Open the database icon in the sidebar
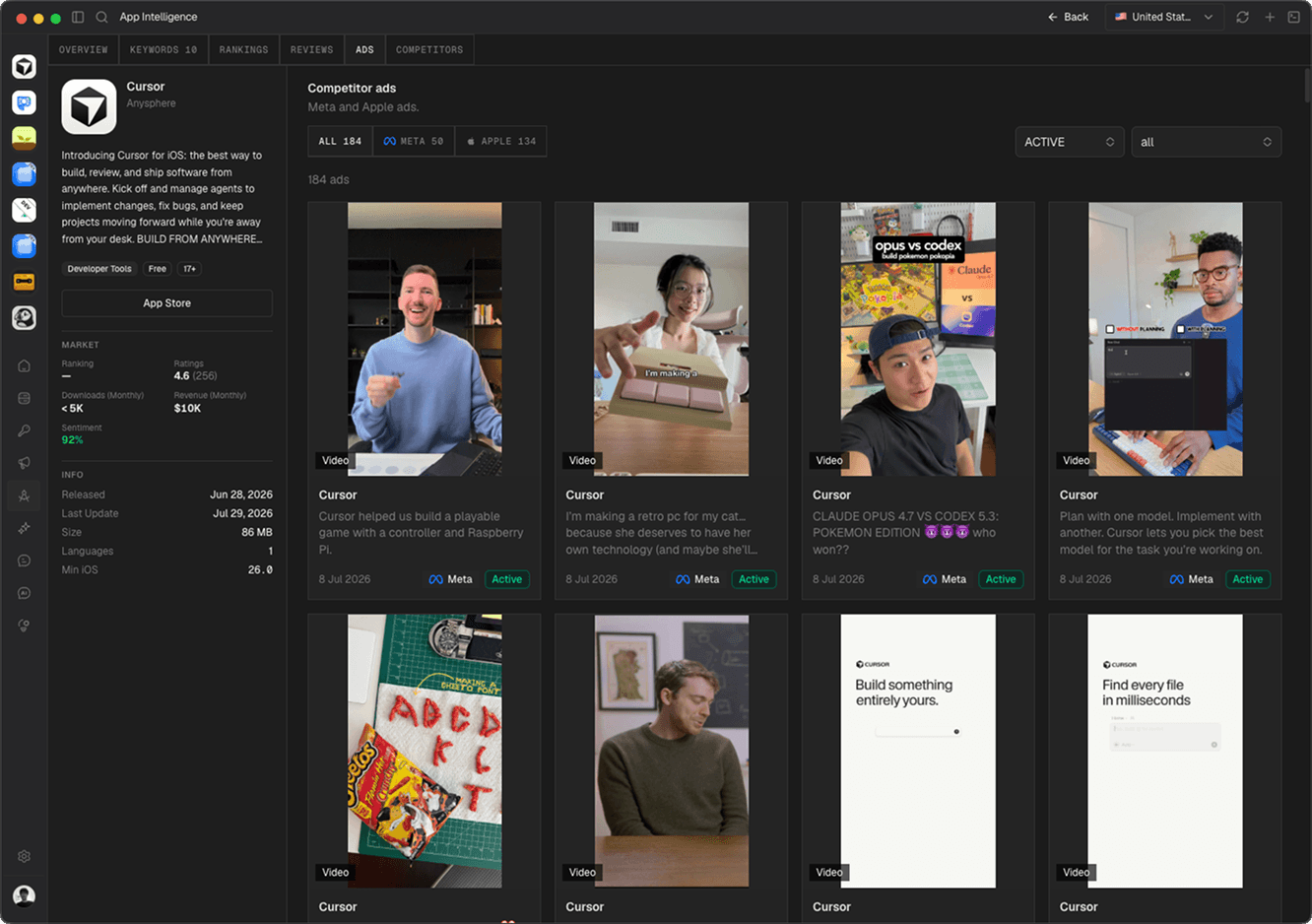Image resolution: width=1312 pixels, height=924 pixels. (x=24, y=398)
